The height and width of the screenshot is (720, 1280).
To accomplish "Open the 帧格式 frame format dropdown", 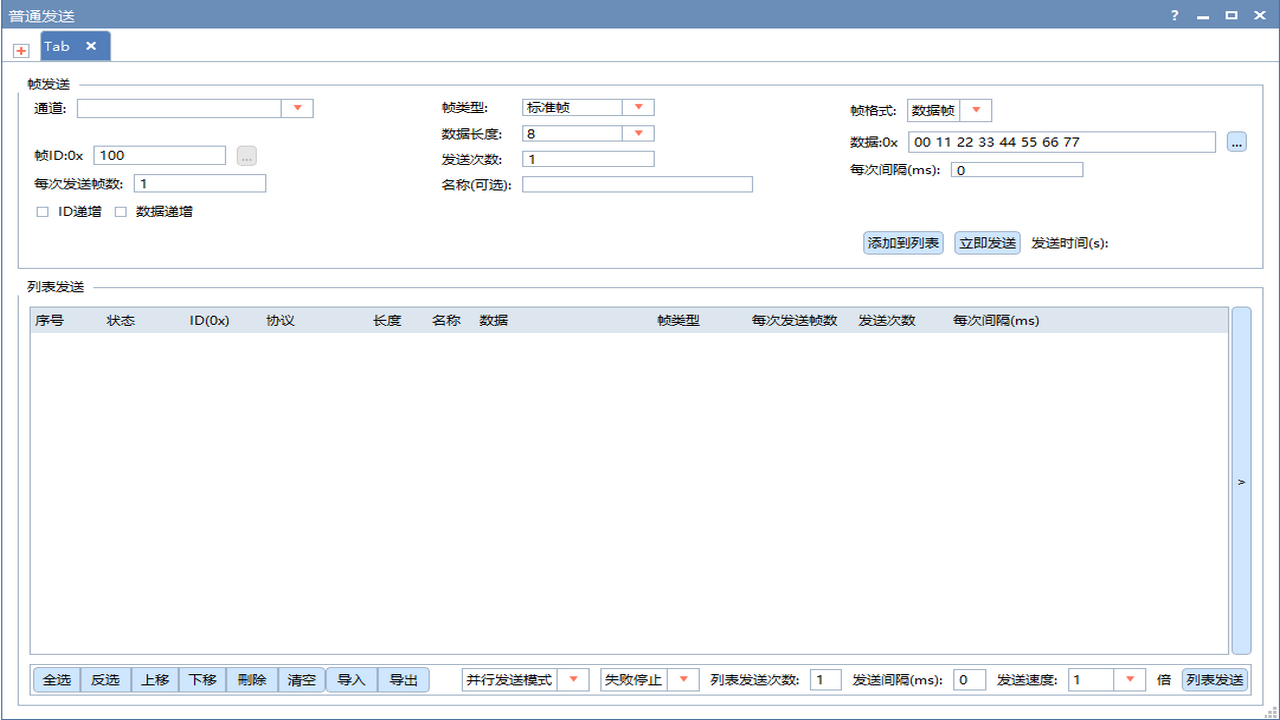I will pos(975,110).
